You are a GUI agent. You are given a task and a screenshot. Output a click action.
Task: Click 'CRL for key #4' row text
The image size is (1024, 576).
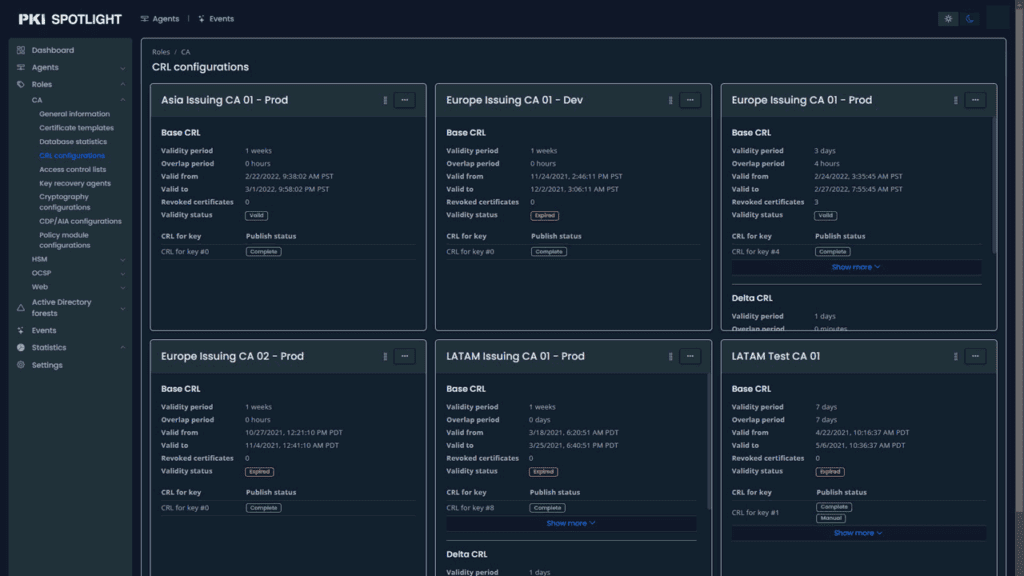click(756, 251)
